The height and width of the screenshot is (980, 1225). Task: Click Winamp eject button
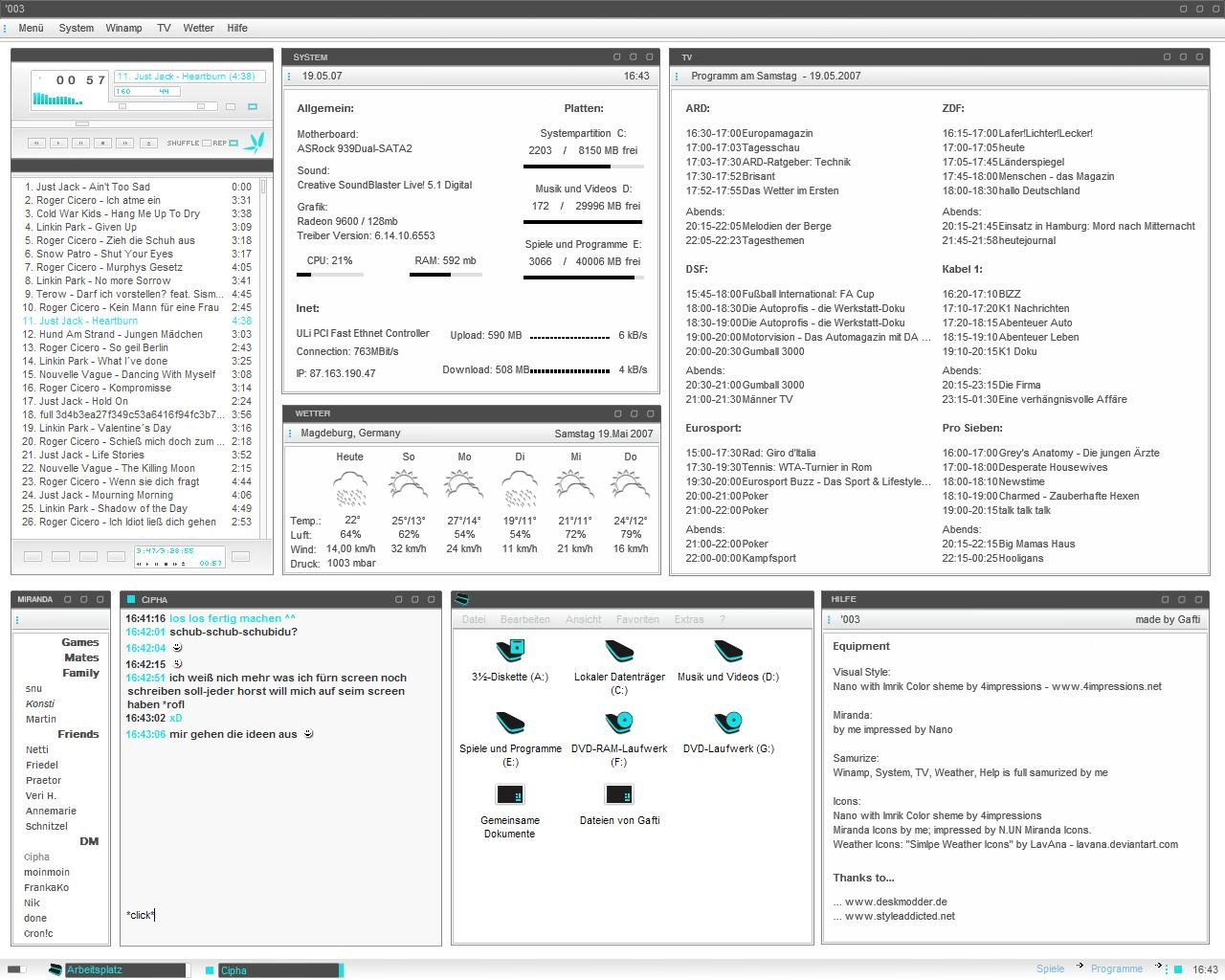148,143
